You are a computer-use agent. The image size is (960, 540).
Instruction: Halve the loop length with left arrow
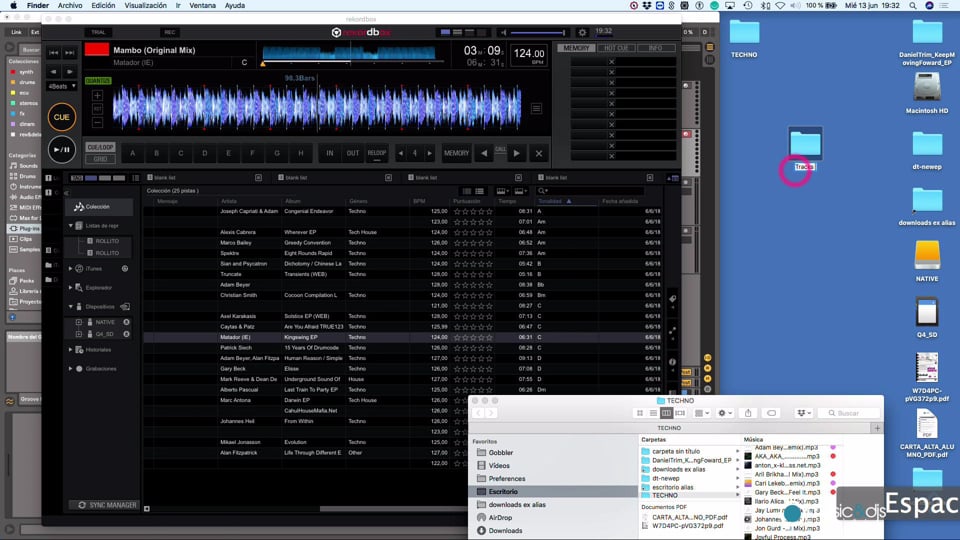pyautogui.click(x=401, y=153)
